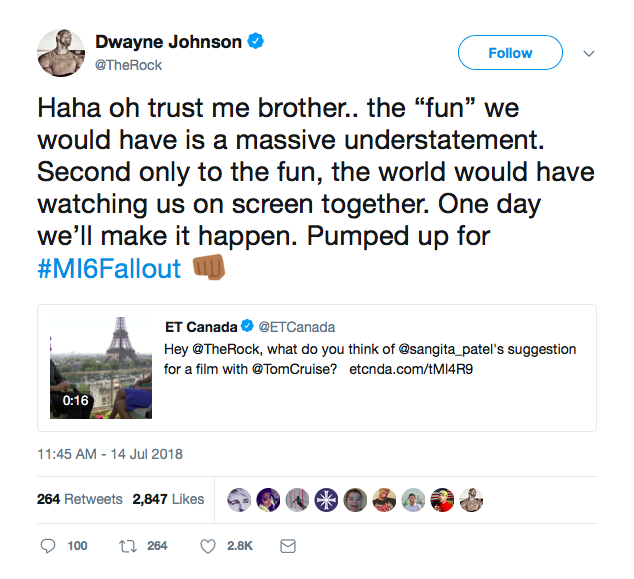Click the retweet arrows icon
Screen dimensions: 634x579
(129, 546)
